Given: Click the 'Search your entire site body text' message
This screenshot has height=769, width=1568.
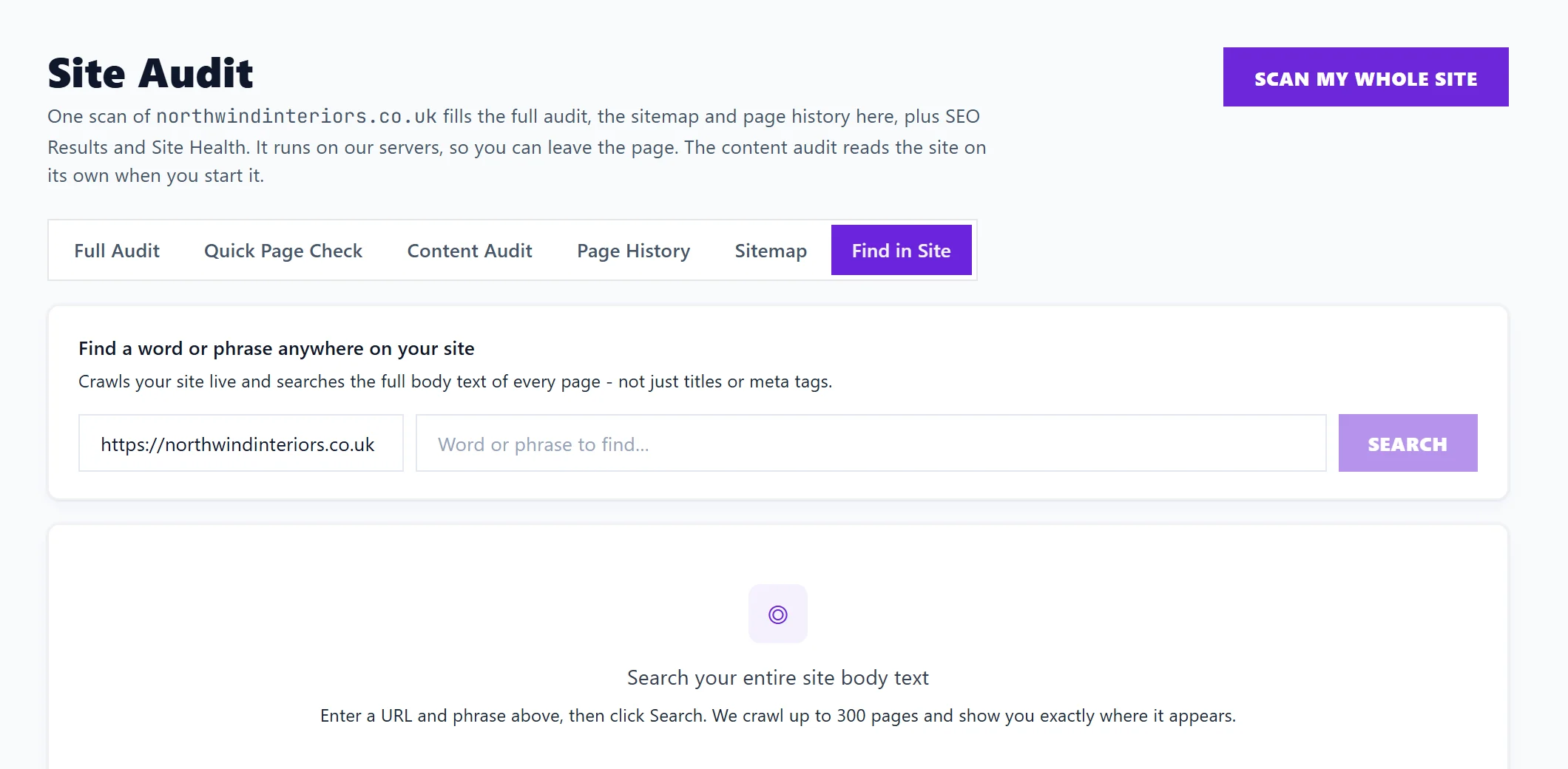Looking at the screenshot, I should click(778, 677).
